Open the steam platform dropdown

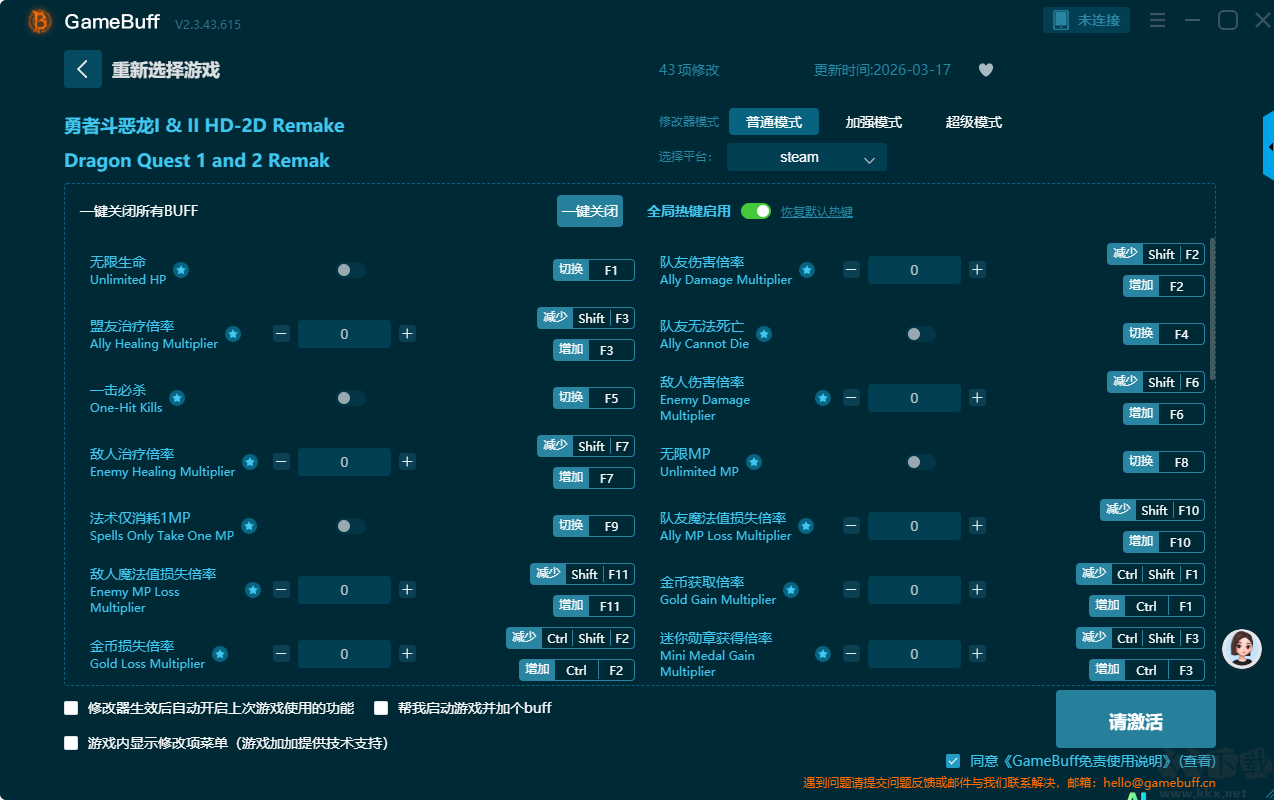(807, 157)
